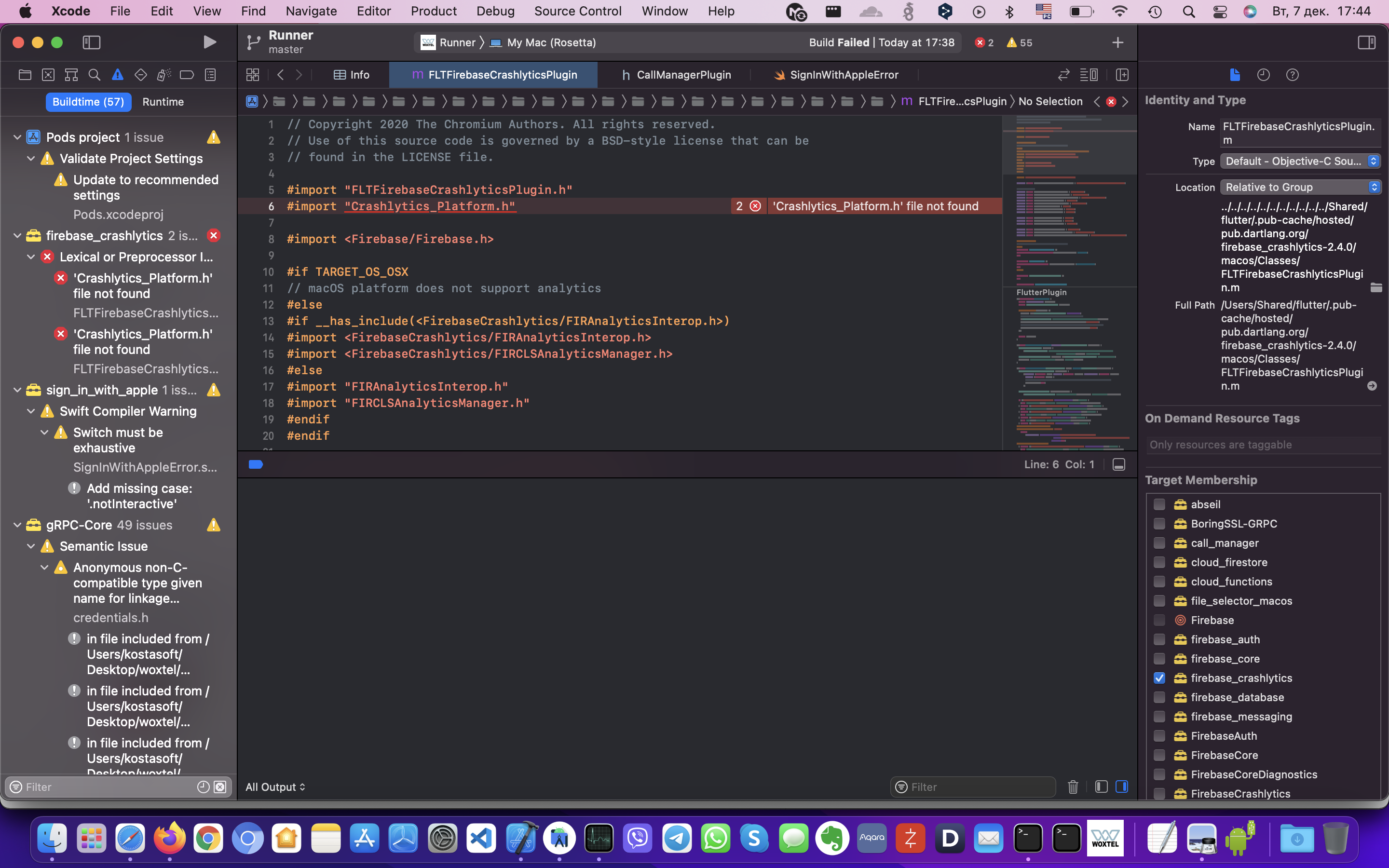Choose file location folder icon
Screen dimensions: 1389x868
pos(1376,287)
